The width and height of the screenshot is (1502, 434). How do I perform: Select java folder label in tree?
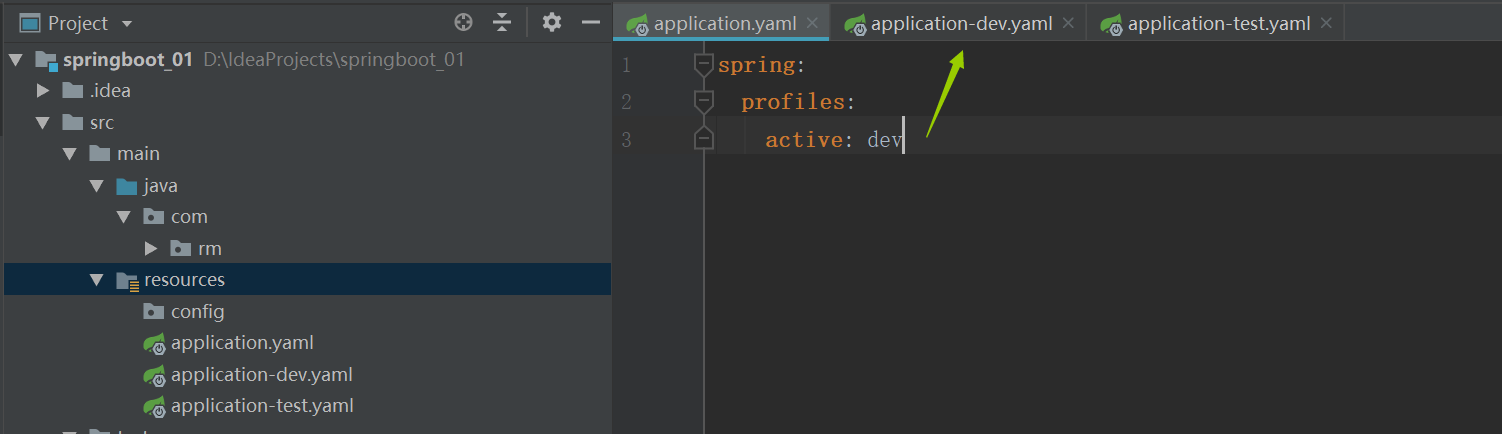click(x=161, y=186)
